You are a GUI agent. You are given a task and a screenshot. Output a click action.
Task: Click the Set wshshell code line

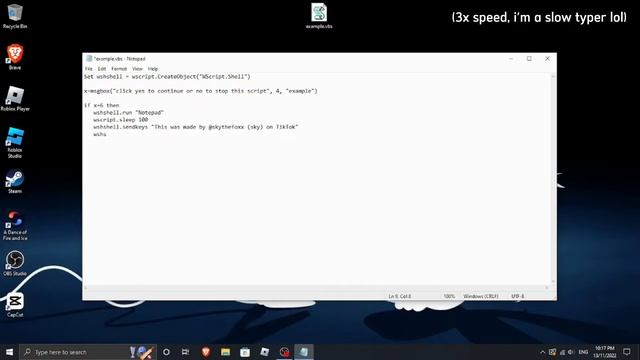(167, 77)
